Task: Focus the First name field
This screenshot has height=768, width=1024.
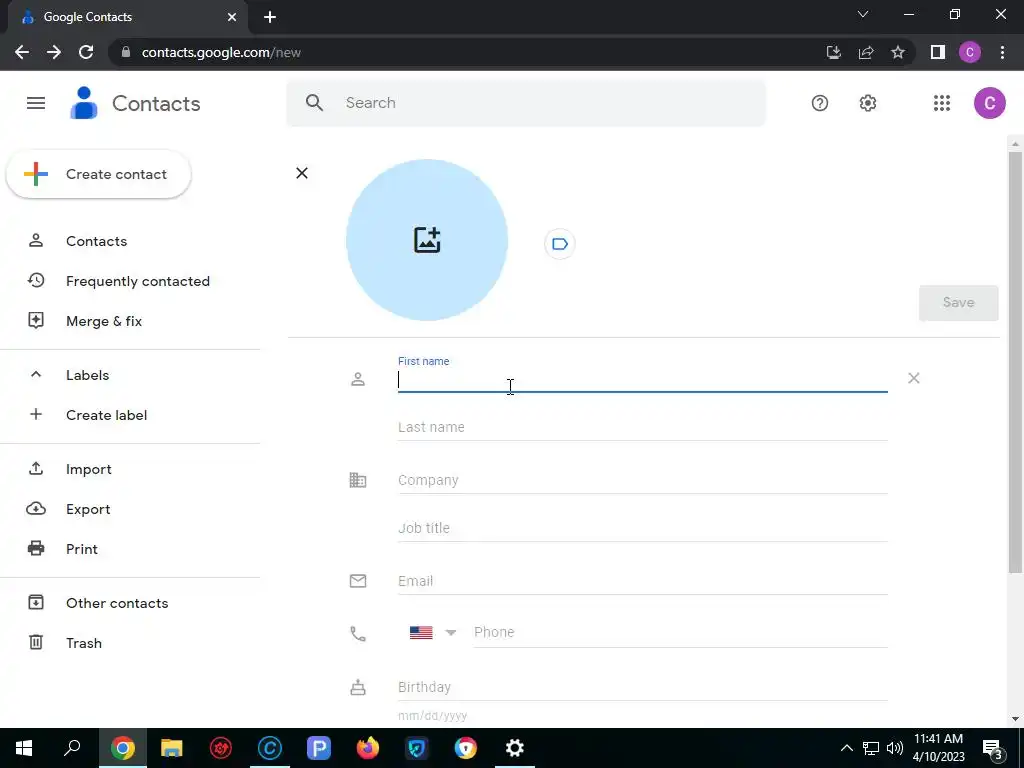Action: click(643, 379)
